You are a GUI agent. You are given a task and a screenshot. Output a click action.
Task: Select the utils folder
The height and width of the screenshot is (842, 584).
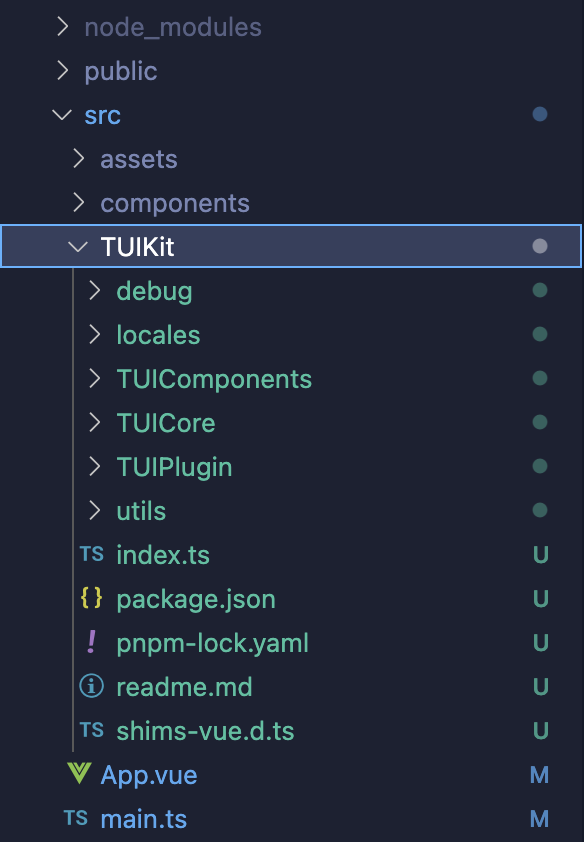tap(141, 511)
